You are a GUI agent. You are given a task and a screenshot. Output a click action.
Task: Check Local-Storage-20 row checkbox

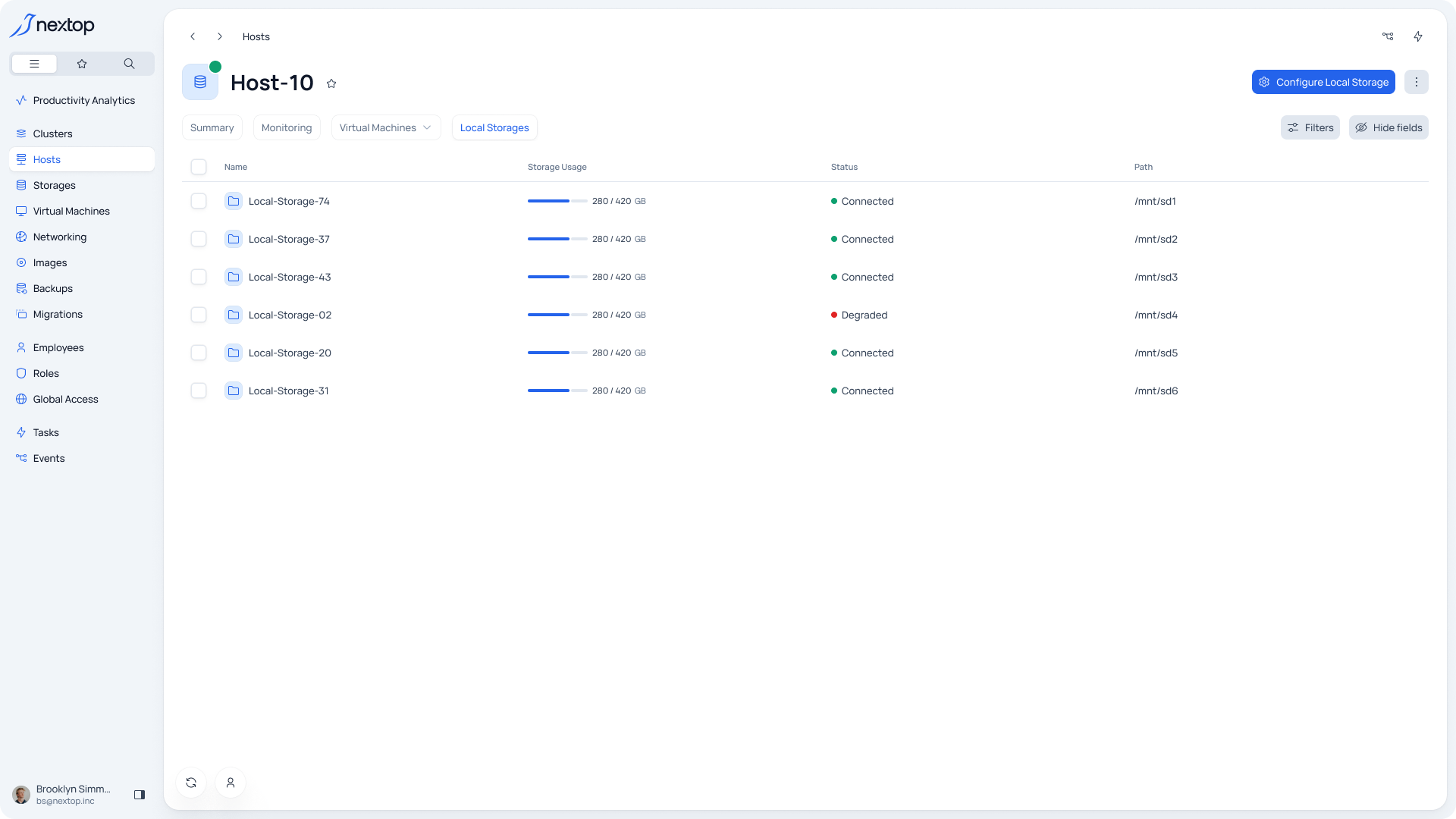tap(199, 353)
